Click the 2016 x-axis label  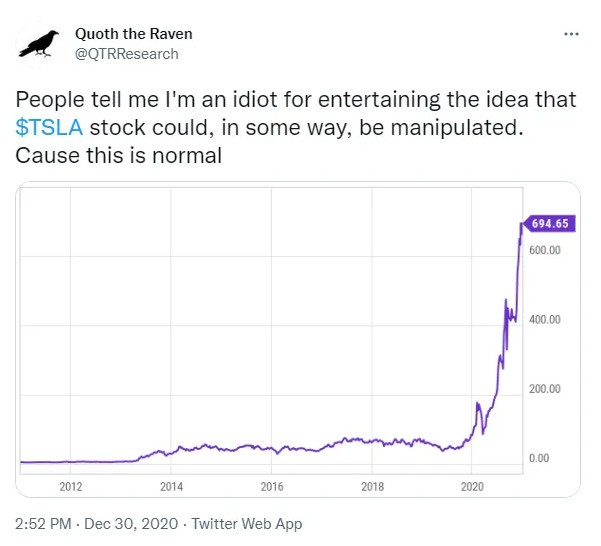pos(272,487)
